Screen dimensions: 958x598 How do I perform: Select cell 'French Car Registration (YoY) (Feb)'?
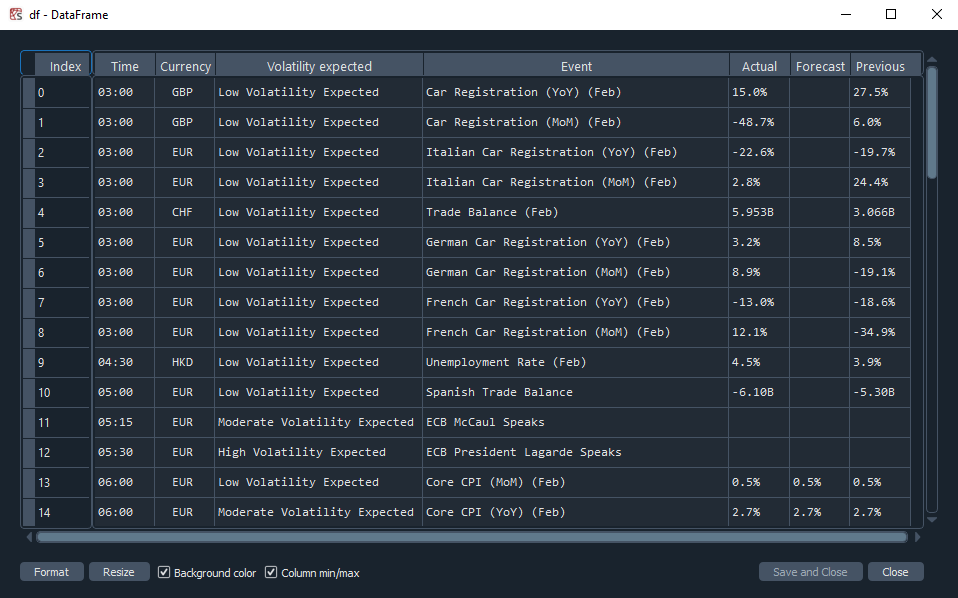point(576,302)
